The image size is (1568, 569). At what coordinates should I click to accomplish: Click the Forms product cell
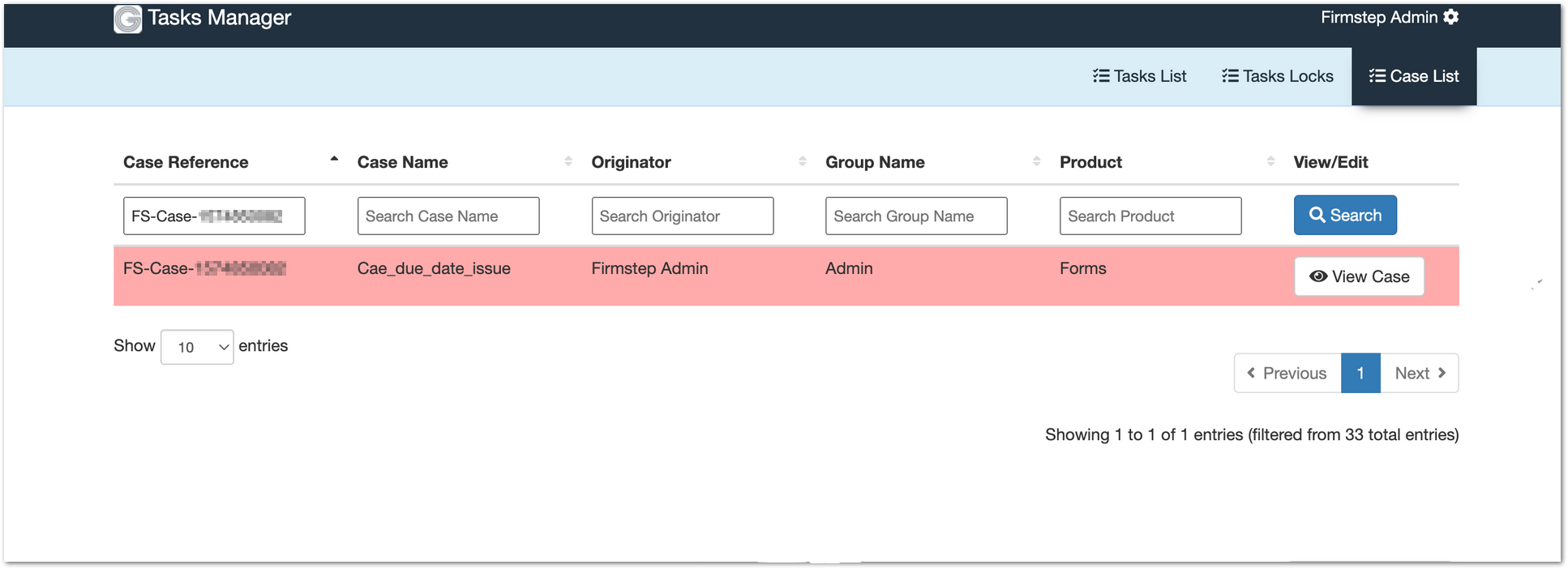coord(1082,268)
